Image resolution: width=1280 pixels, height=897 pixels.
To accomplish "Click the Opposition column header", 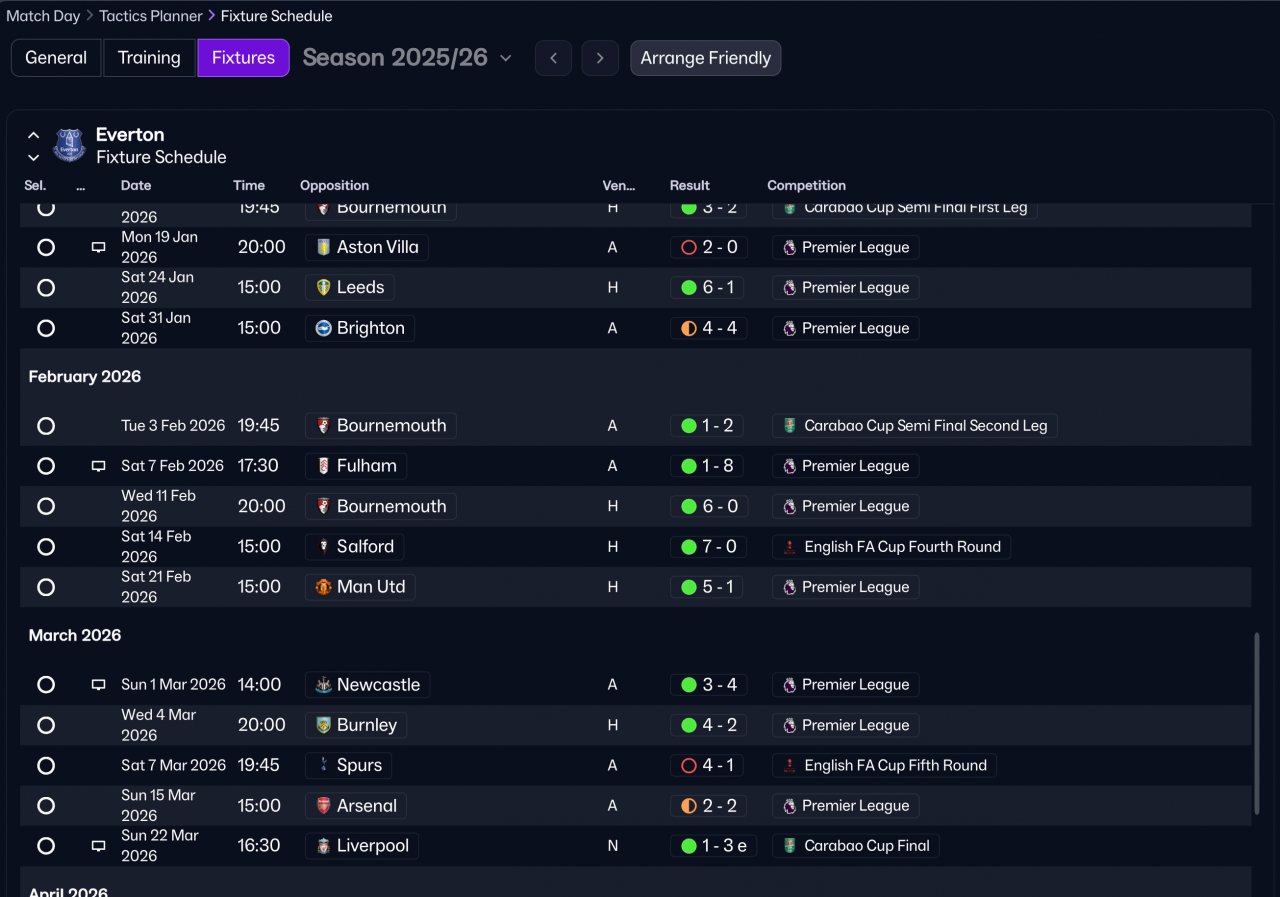I will pyautogui.click(x=334, y=185).
